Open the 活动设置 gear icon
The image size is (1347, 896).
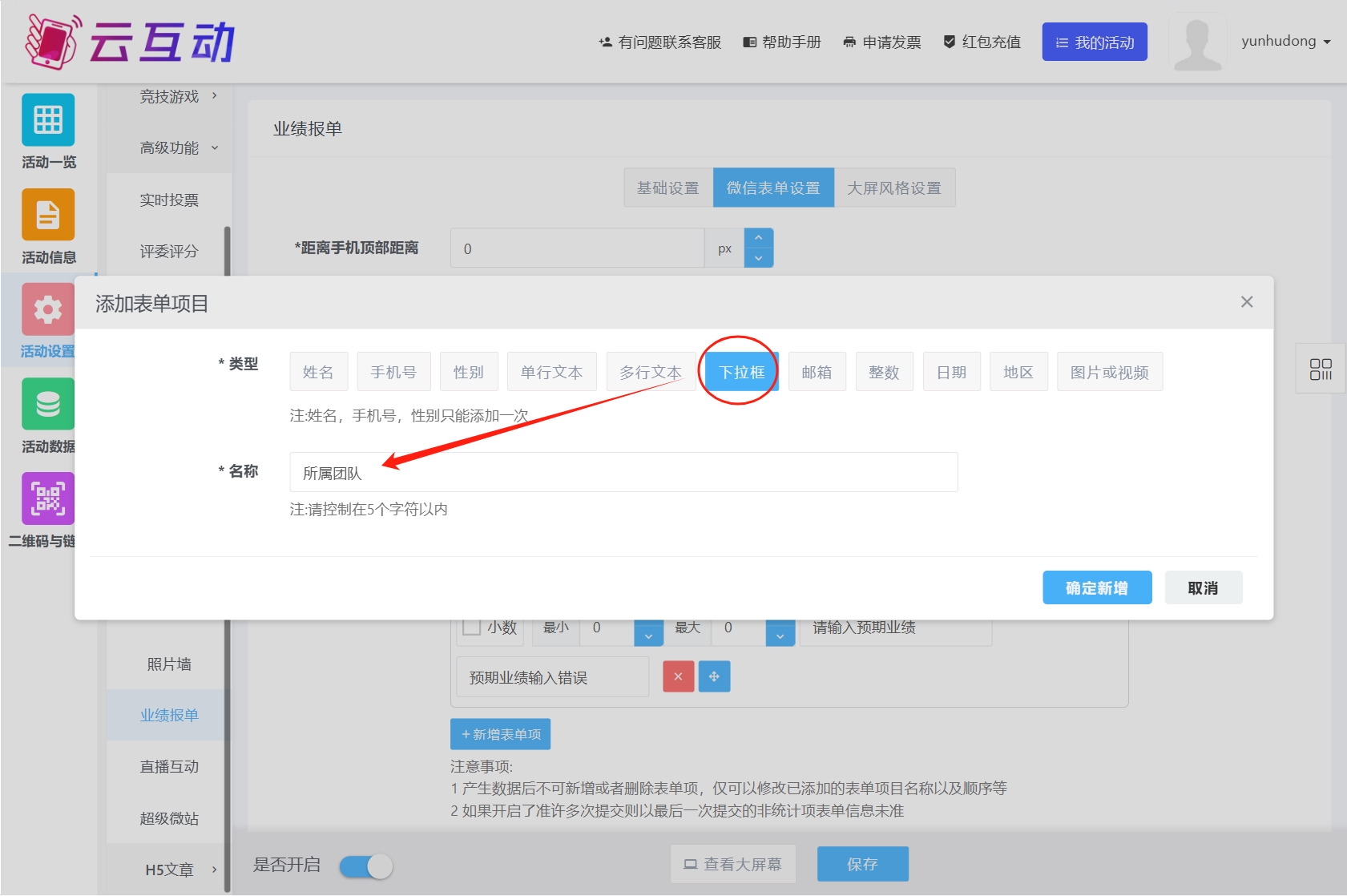pos(48,309)
